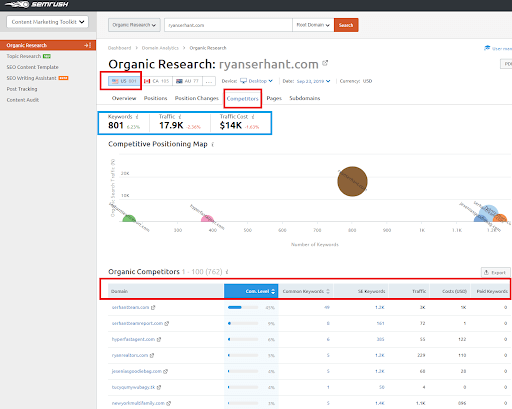The height and width of the screenshot is (409, 512).
Task: Open Topic Research in the sidebar
Action: coord(24,56)
